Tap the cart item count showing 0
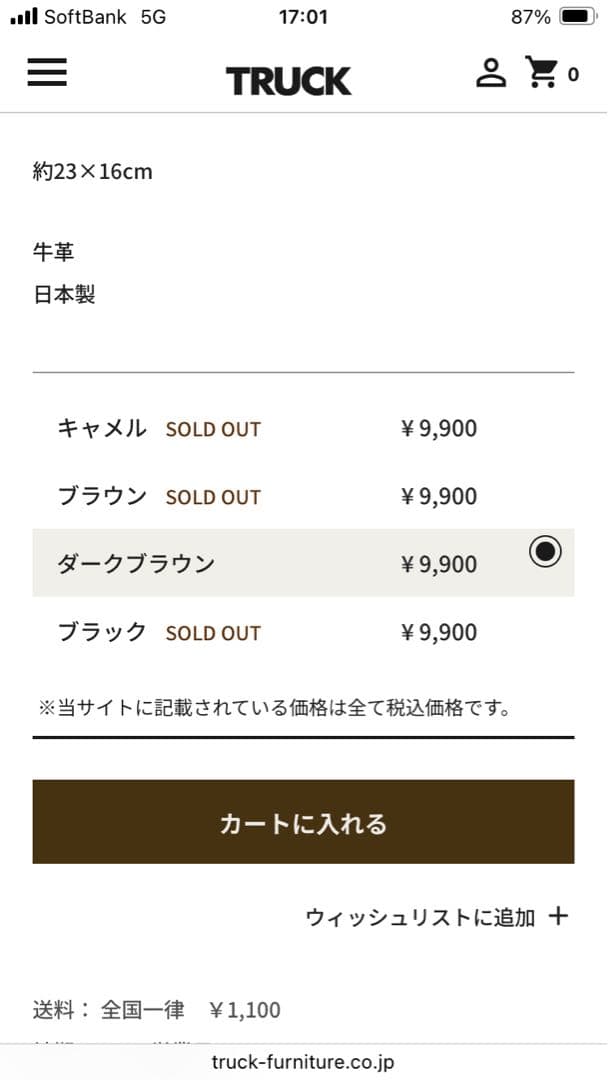The height and width of the screenshot is (1080, 608). pyautogui.click(x=573, y=75)
